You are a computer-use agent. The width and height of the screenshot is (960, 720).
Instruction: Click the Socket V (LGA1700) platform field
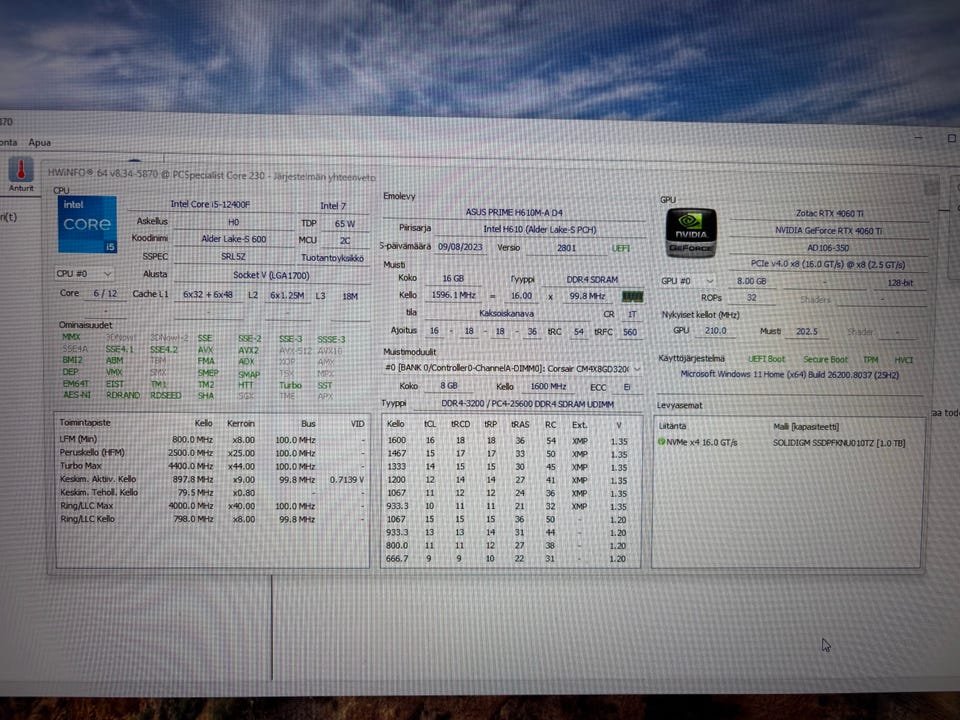coord(271,275)
